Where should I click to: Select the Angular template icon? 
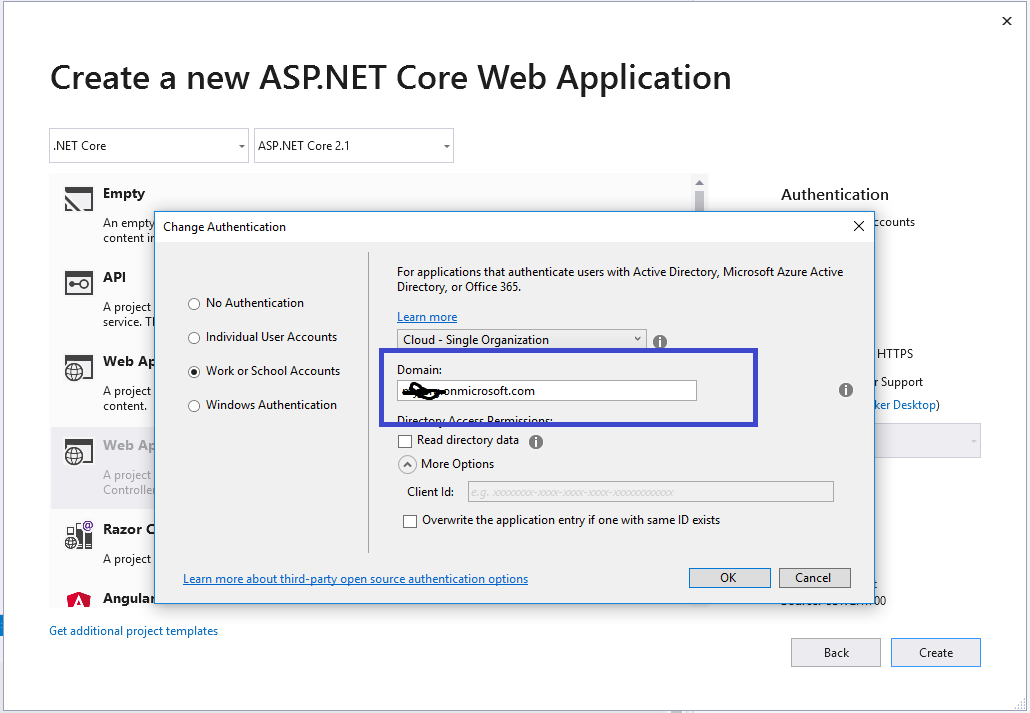pos(78,599)
